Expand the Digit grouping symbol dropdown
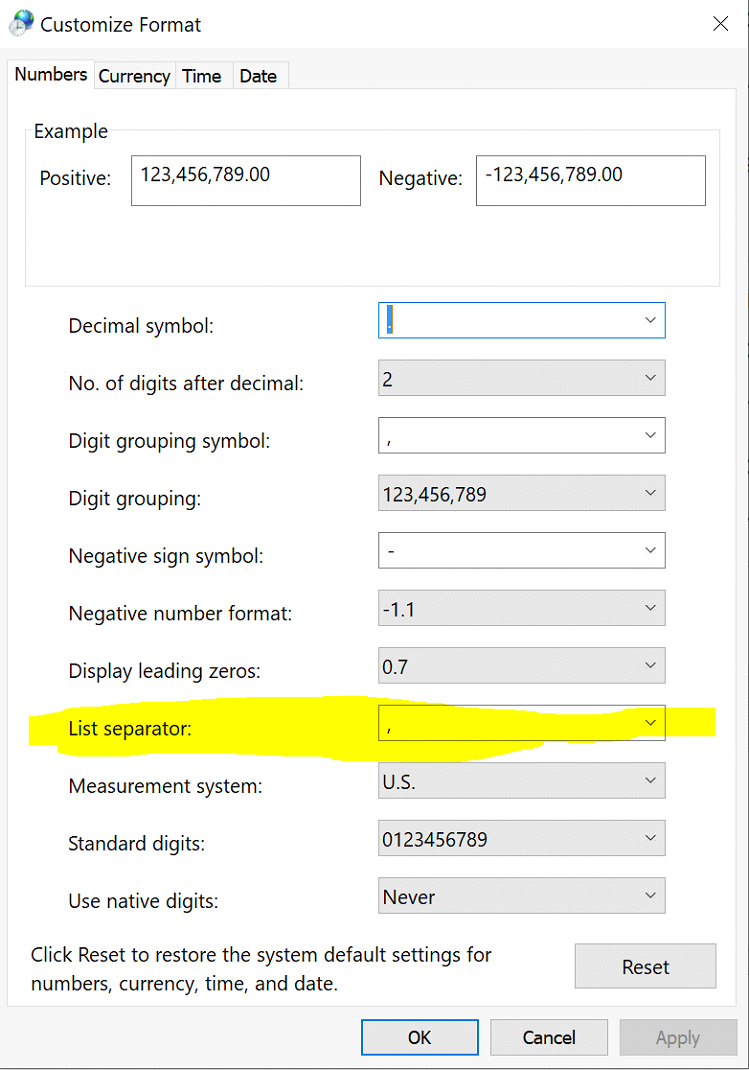This screenshot has width=749, height=1070. click(650, 435)
